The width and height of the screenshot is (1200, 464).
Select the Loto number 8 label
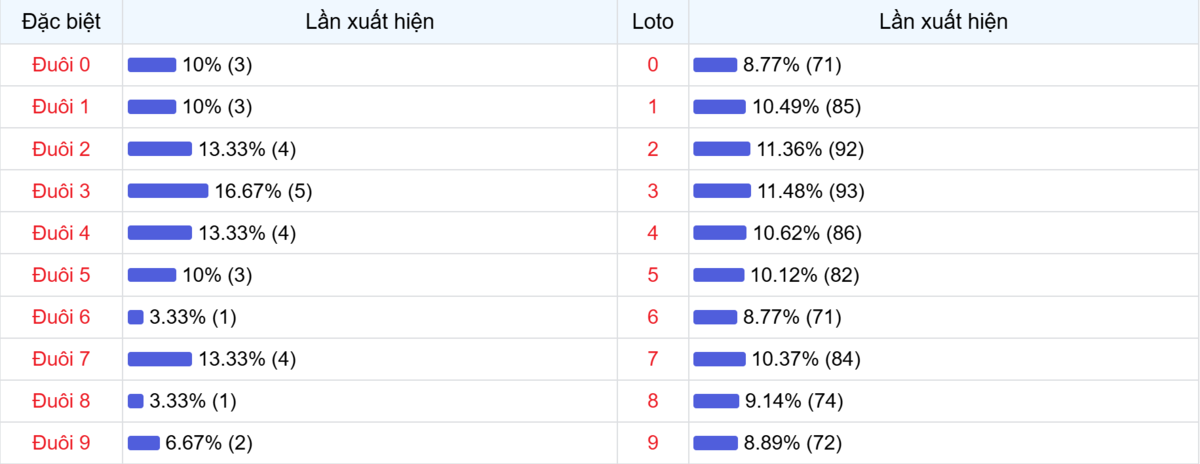tap(653, 401)
